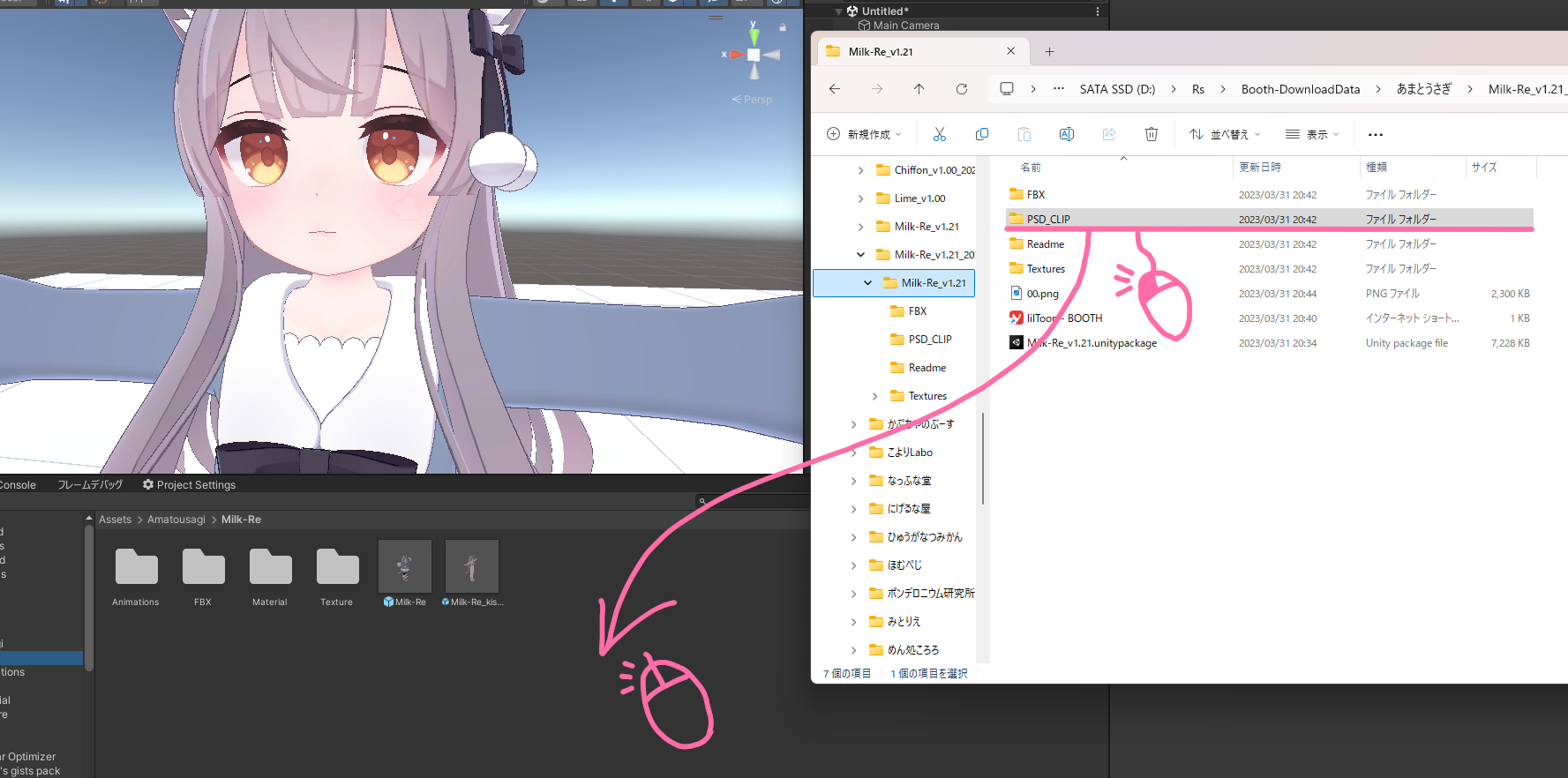Select Milk-Re prefab asset in Unity
The width and height of the screenshot is (1568, 778).
point(405,567)
